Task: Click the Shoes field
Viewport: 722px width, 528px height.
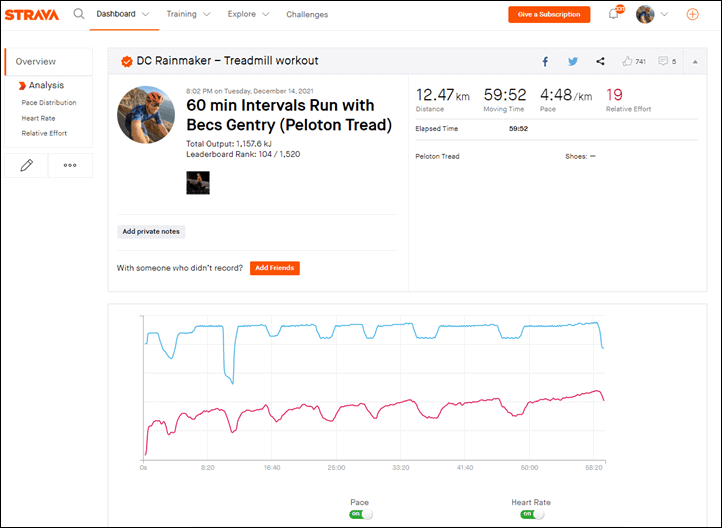Action: [580, 157]
